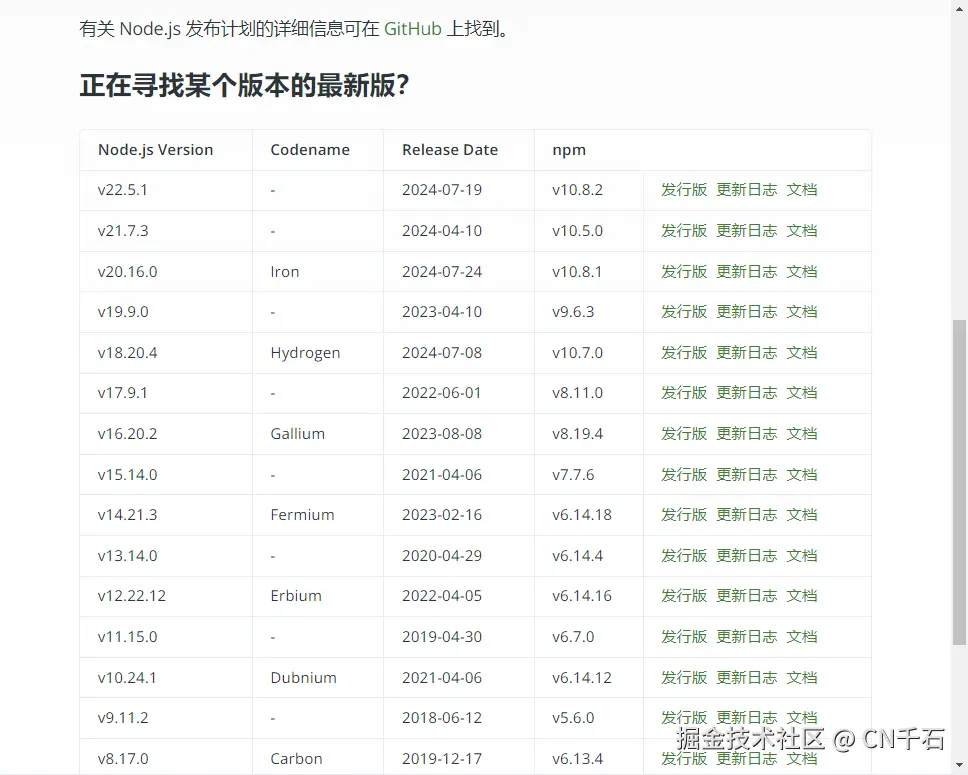This screenshot has height=775, width=968.
Task: Open 文档 link for v21.7.3
Action: (801, 230)
